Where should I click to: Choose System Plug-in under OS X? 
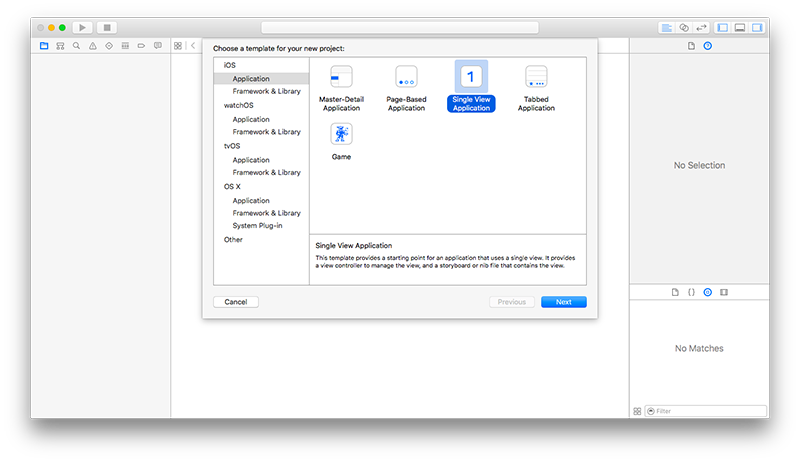click(257, 226)
